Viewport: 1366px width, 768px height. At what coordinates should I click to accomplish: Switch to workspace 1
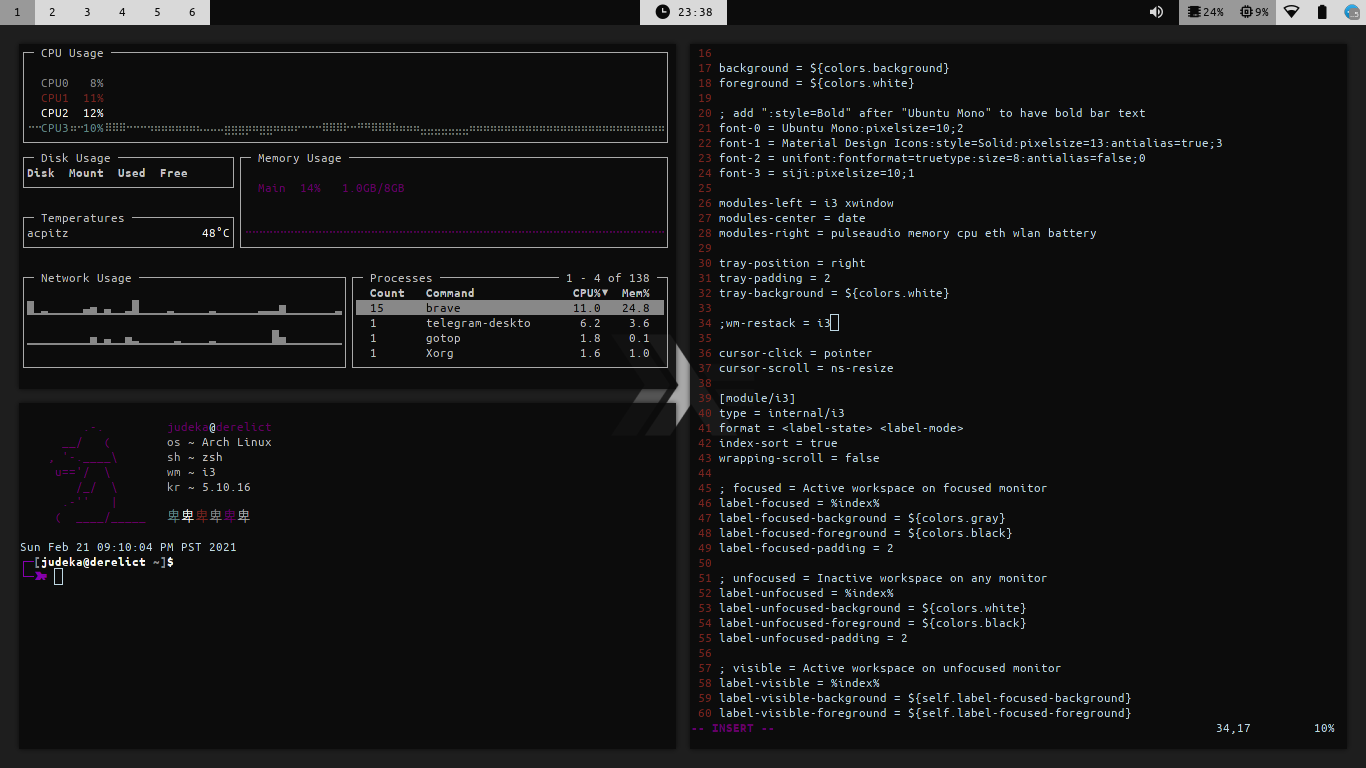pos(17,12)
